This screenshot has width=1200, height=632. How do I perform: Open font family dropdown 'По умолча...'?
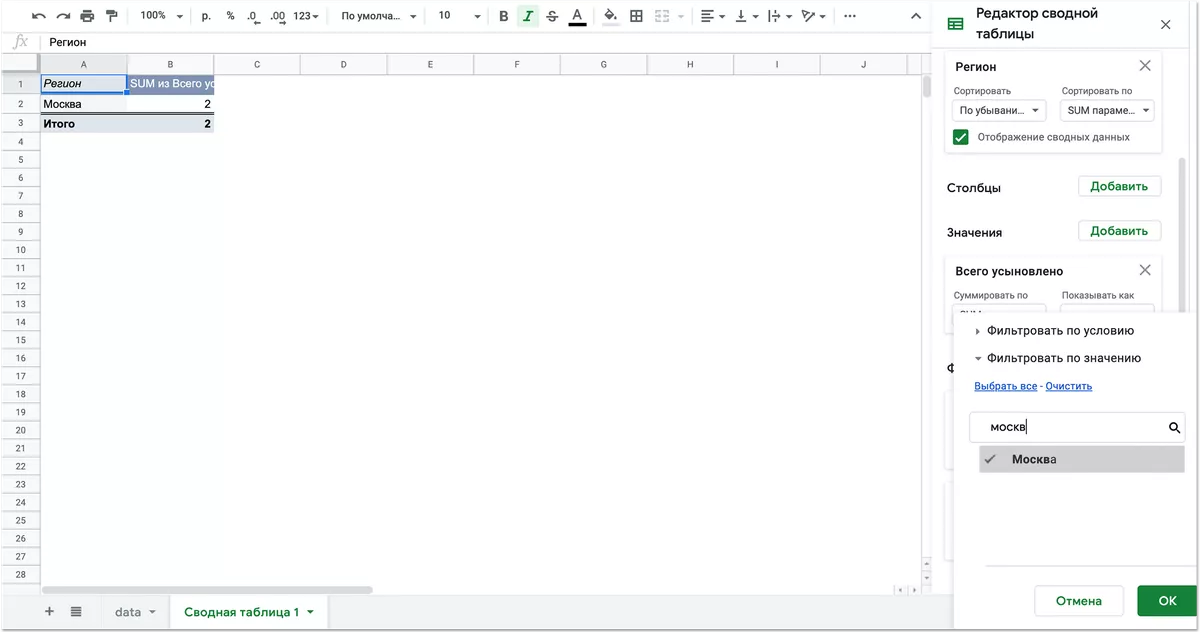379,16
